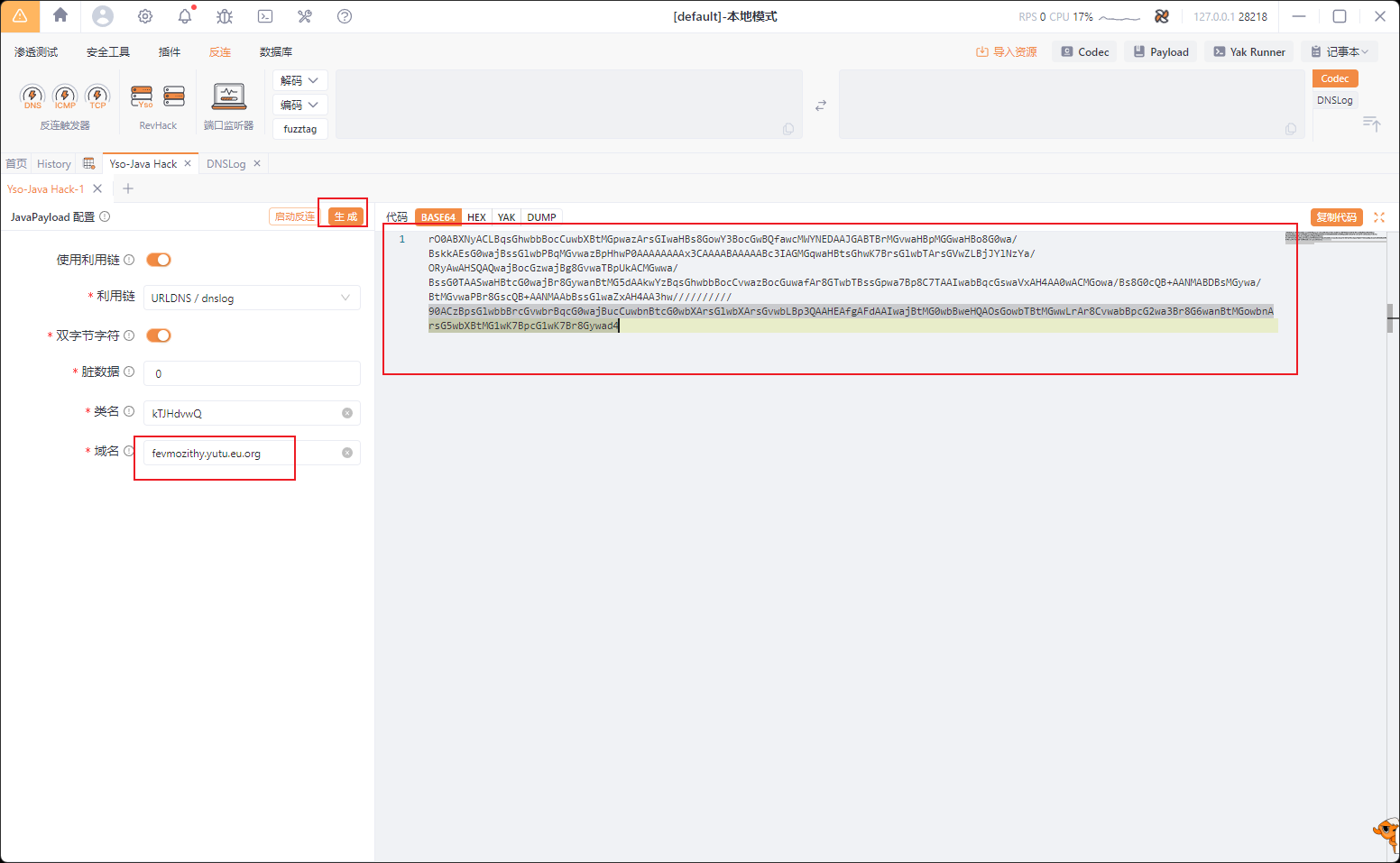Open the port listener icon
The image size is (1400, 863).
tap(229, 96)
